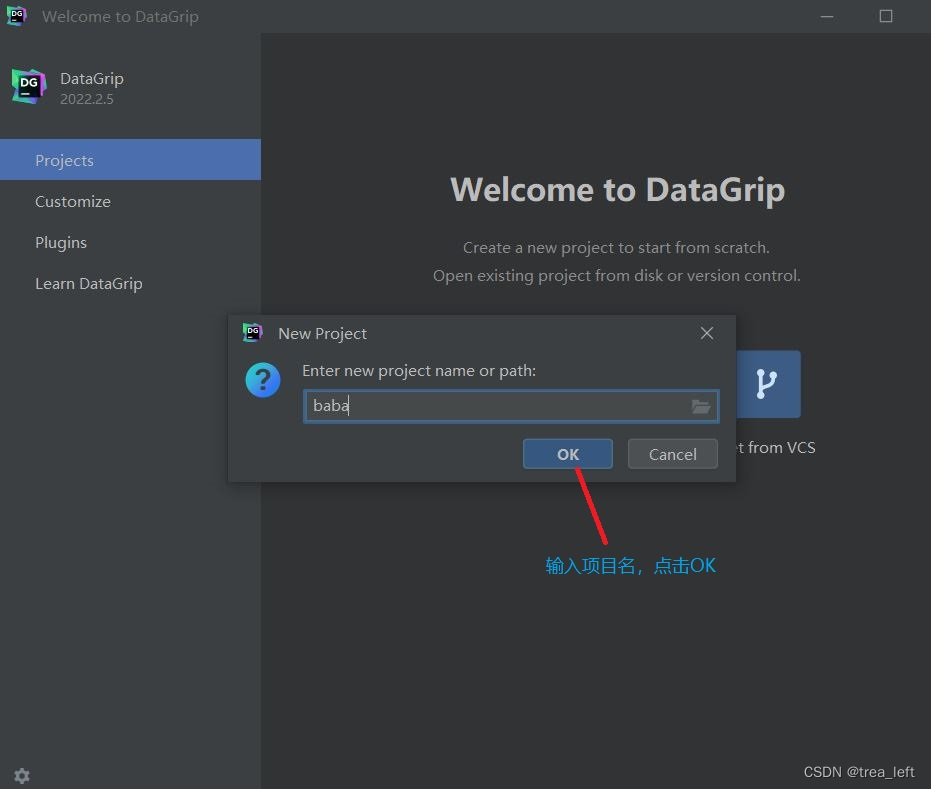This screenshot has width=931, height=789.
Task: Click the sidebar "DataGrip" product name text
Action: [x=91, y=78]
